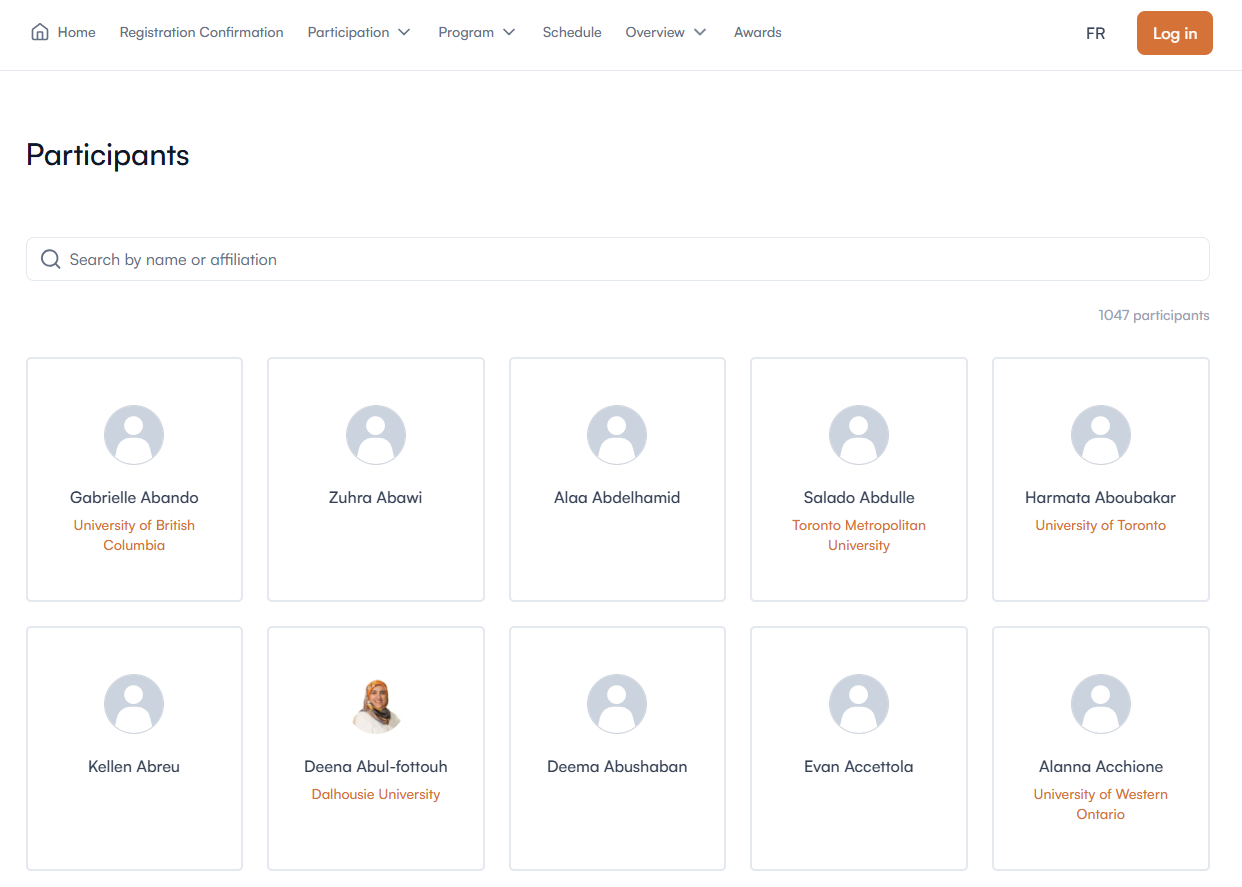Click Zuhra Abawi's avatar icon
1242x887 pixels.
[x=376, y=435]
